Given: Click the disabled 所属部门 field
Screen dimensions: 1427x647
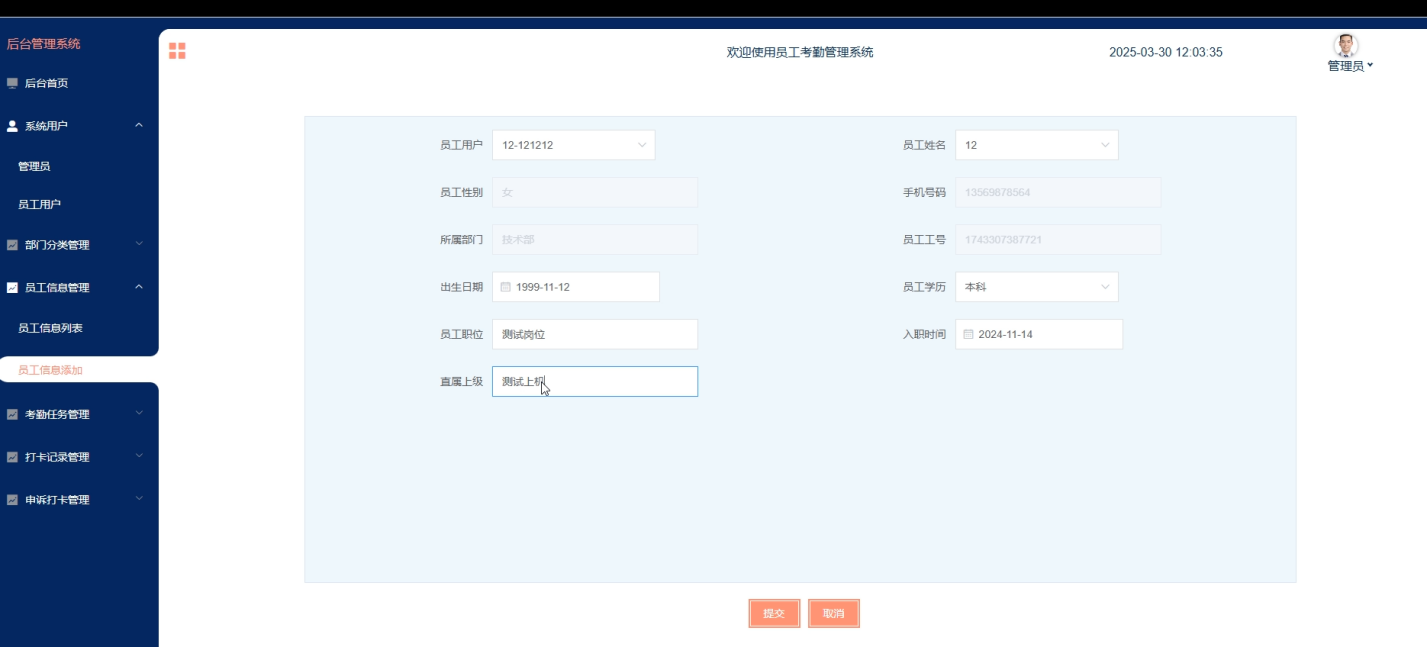Looking at the screenshot, I should pyautogui.click(x=595, y=239).
